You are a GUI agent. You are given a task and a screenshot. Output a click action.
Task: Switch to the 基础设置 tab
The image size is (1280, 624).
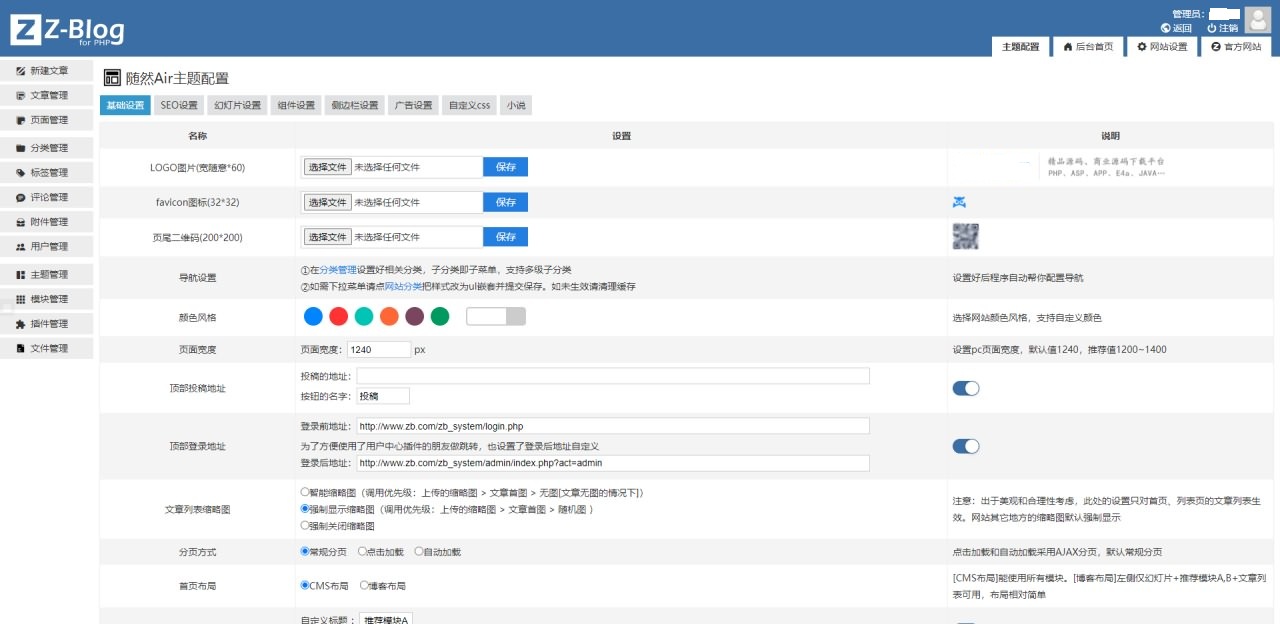click(125, 105)
